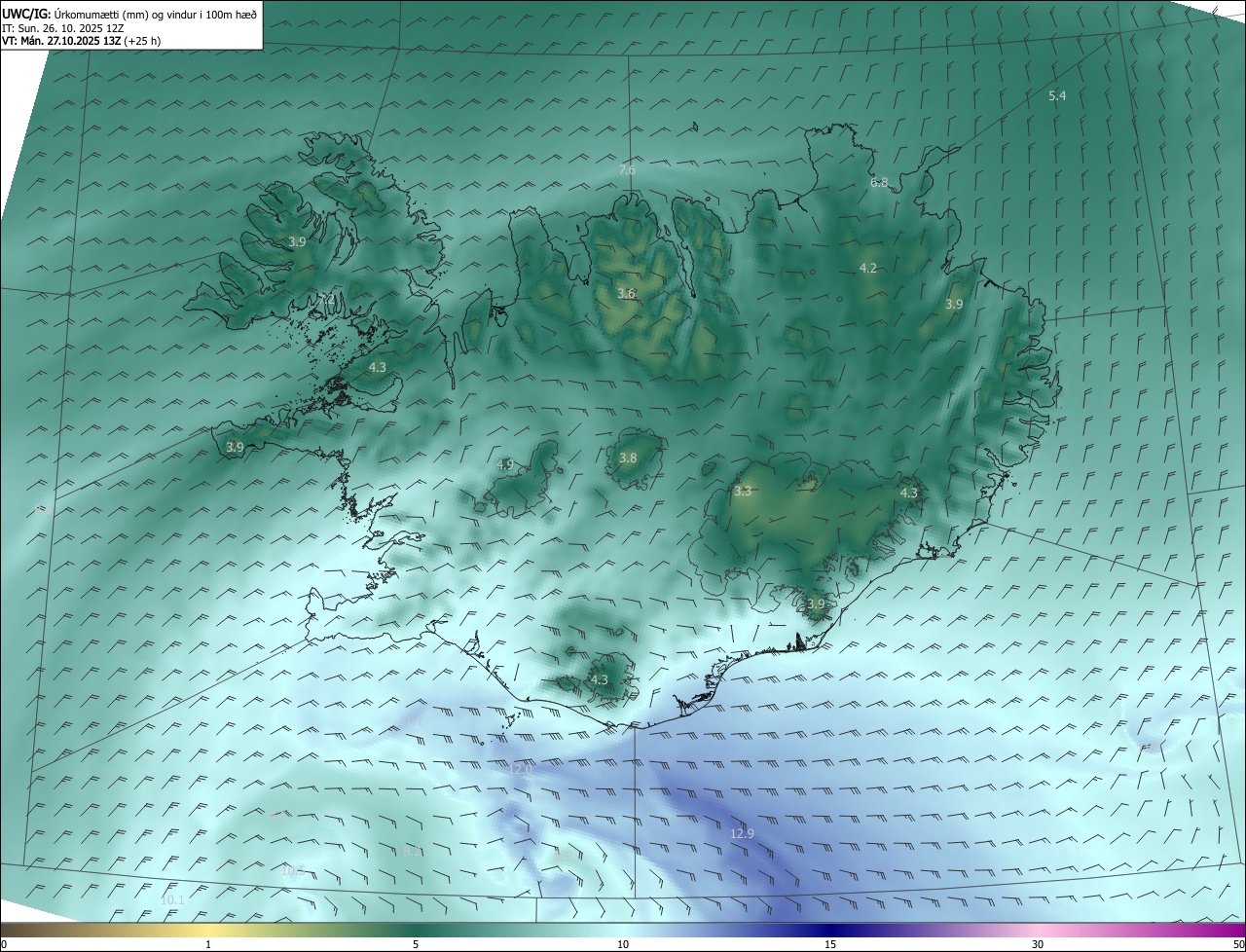The height and width of the screenshot is (952, 1246).
Task: Click the title line 'Úrkomumætti (mm) og vindur í 100m hæð'
Action: point(156,13)
